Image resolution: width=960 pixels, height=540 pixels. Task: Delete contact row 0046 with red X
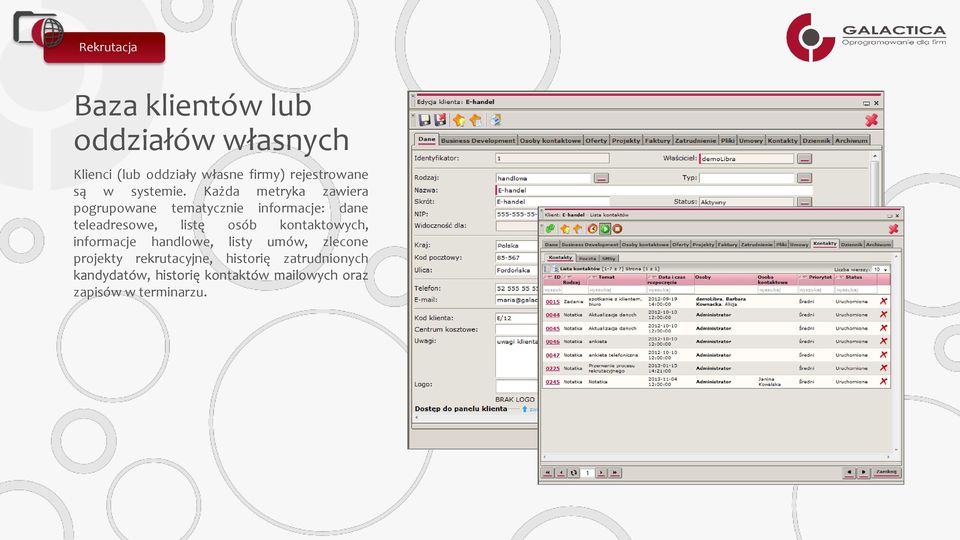pos(883,341)
